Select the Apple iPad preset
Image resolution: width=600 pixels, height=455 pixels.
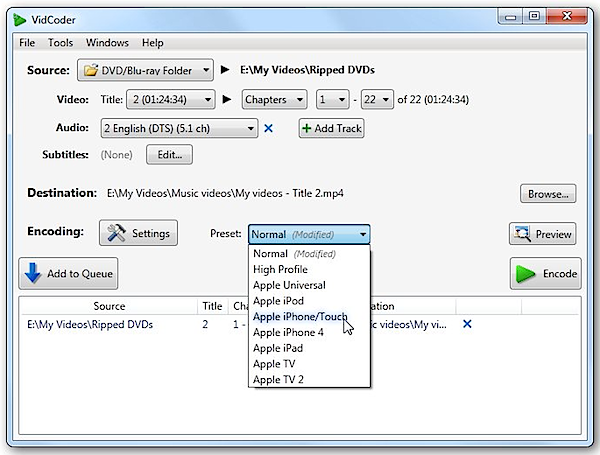click(309, 348)
